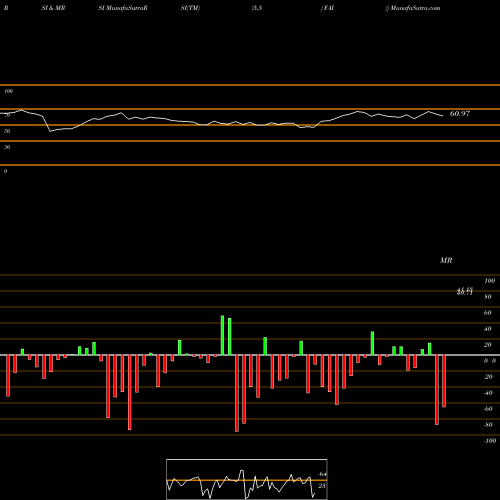Click the RSI line end near 60.97
Image resolution: width=500 pixels, height=500 pixels.
[443, 116]
